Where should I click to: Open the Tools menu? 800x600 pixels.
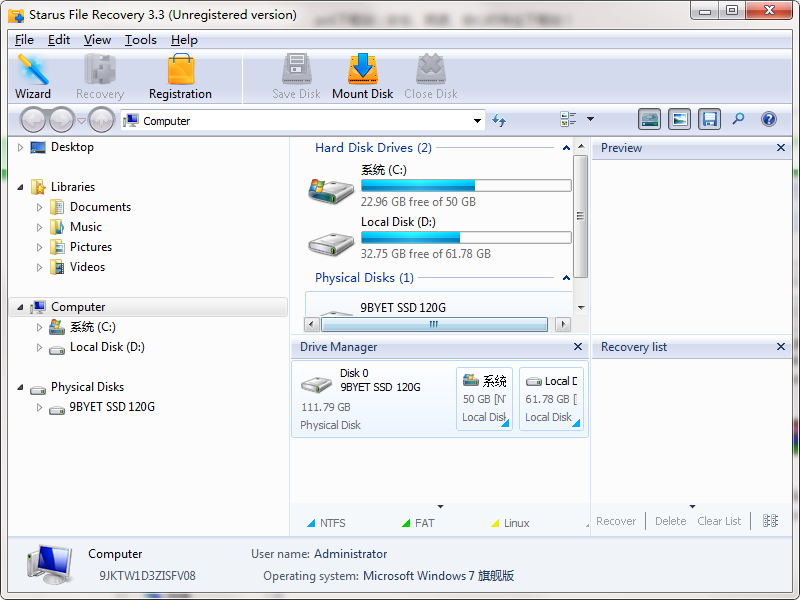[140, 40]
